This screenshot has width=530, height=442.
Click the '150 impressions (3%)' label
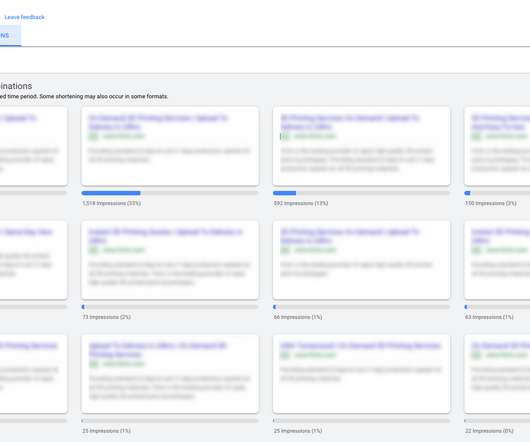coord(491,203)
